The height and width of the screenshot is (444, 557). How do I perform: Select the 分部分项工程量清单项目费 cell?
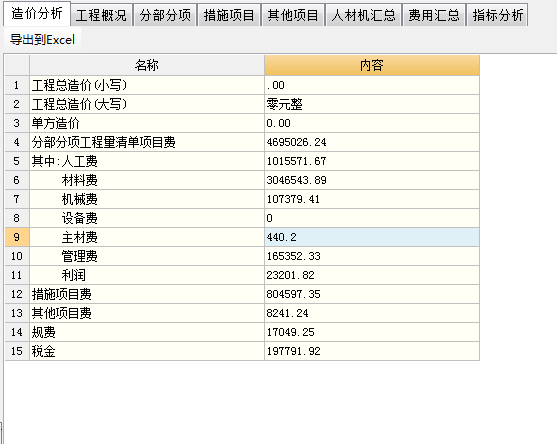point(147,142)
